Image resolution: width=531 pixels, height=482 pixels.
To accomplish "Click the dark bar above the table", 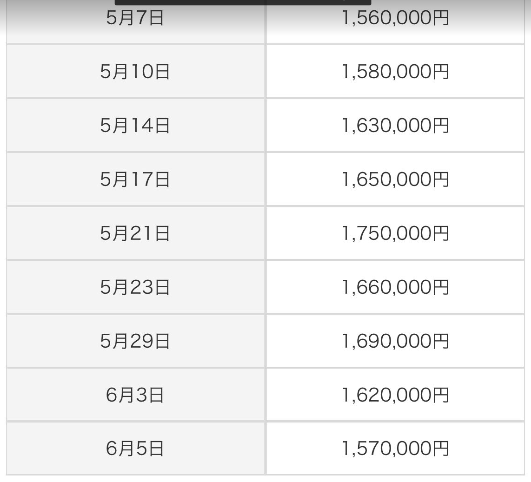I will pos(243,2).
